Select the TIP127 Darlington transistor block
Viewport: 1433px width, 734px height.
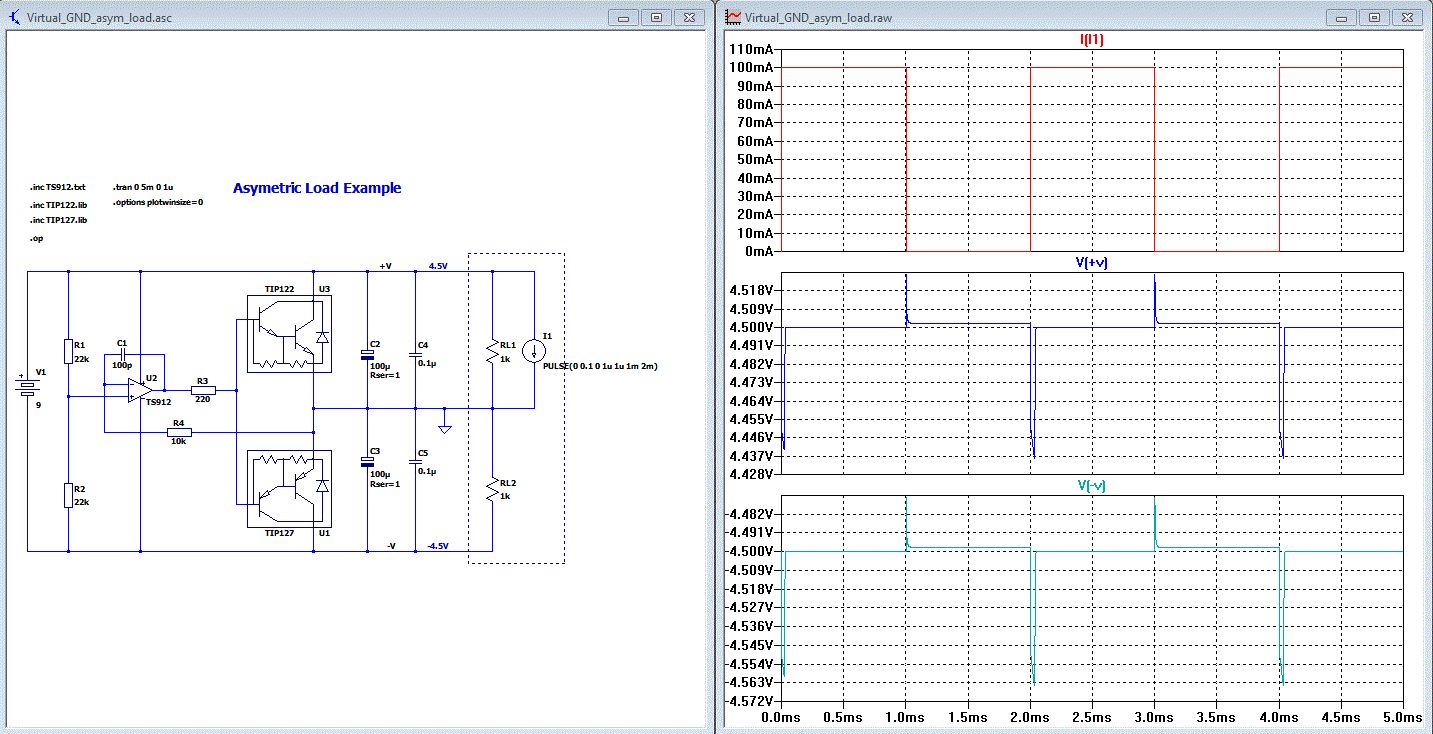click(289, 488)
